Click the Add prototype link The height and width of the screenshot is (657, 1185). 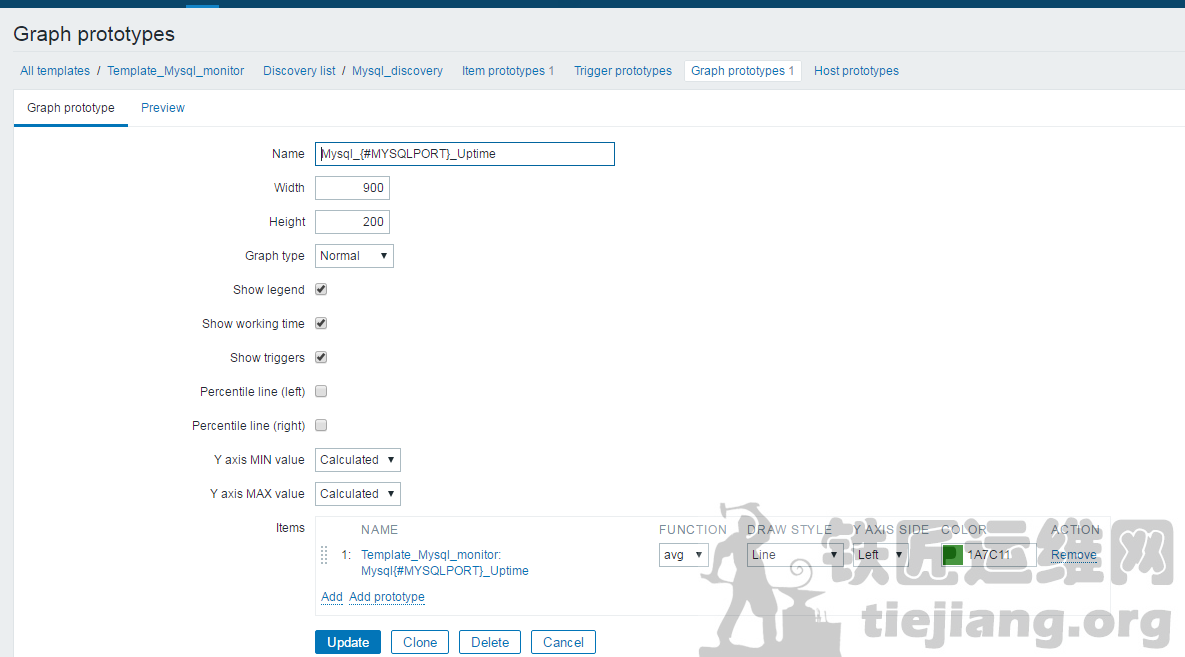(x=386, y=597)
